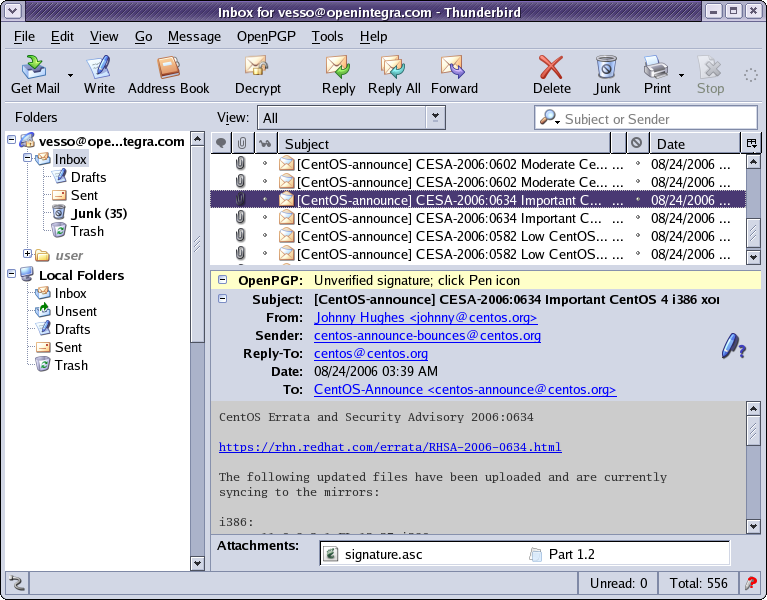Click centos-announce-bounces@centos.org link
Screen dimensions: 767x600
427,335
